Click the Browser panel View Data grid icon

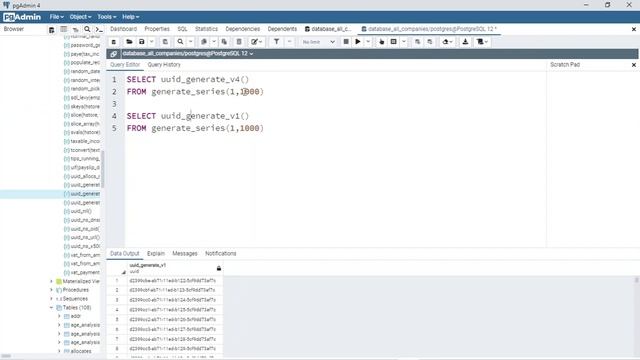(64, 29)
